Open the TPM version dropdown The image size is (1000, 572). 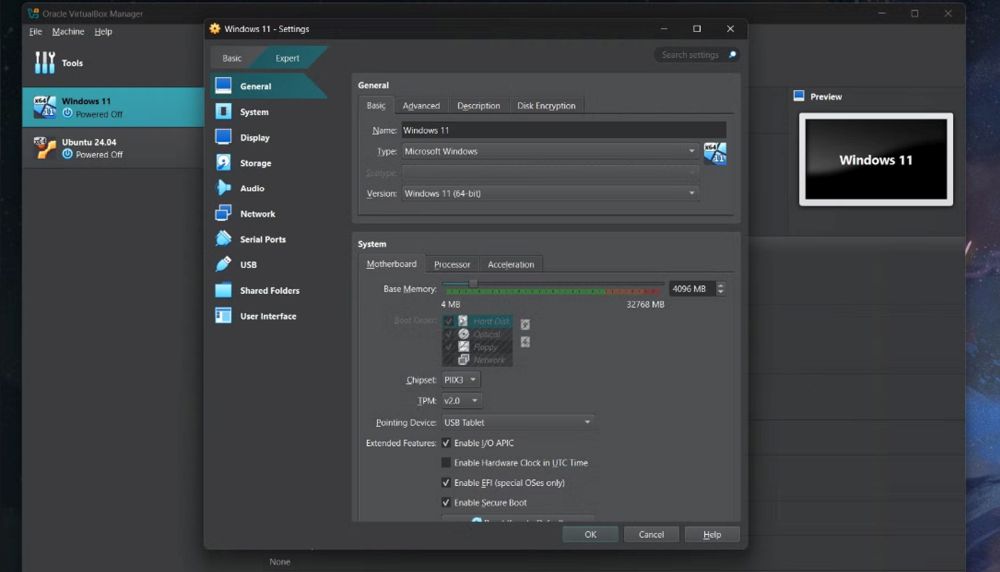coord(461,401)
